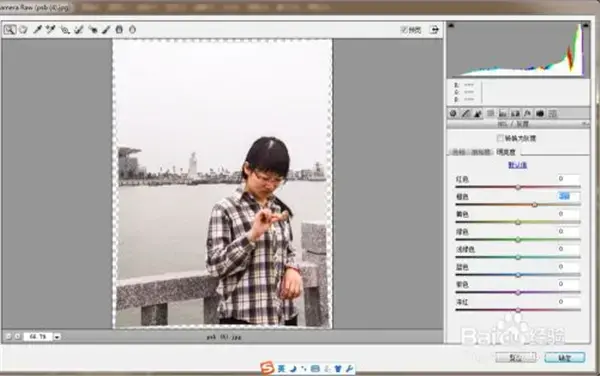Image resolution: width=600 pixels, height=376 pixels.
Task: Click the 洋红 magenta slider handle
Action: pos(518,310)
